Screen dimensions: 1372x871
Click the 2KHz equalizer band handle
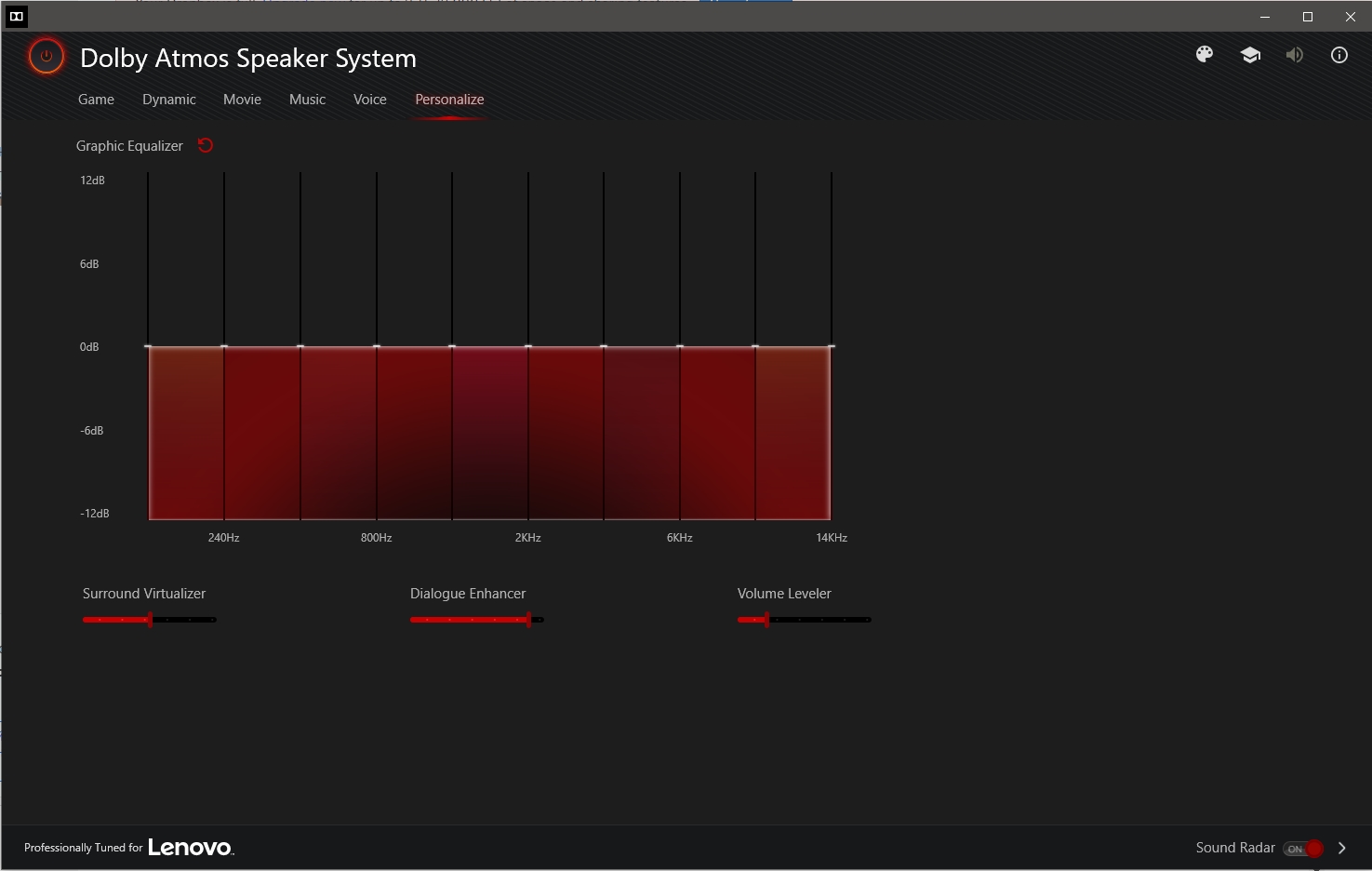click(x=528, y=347)
